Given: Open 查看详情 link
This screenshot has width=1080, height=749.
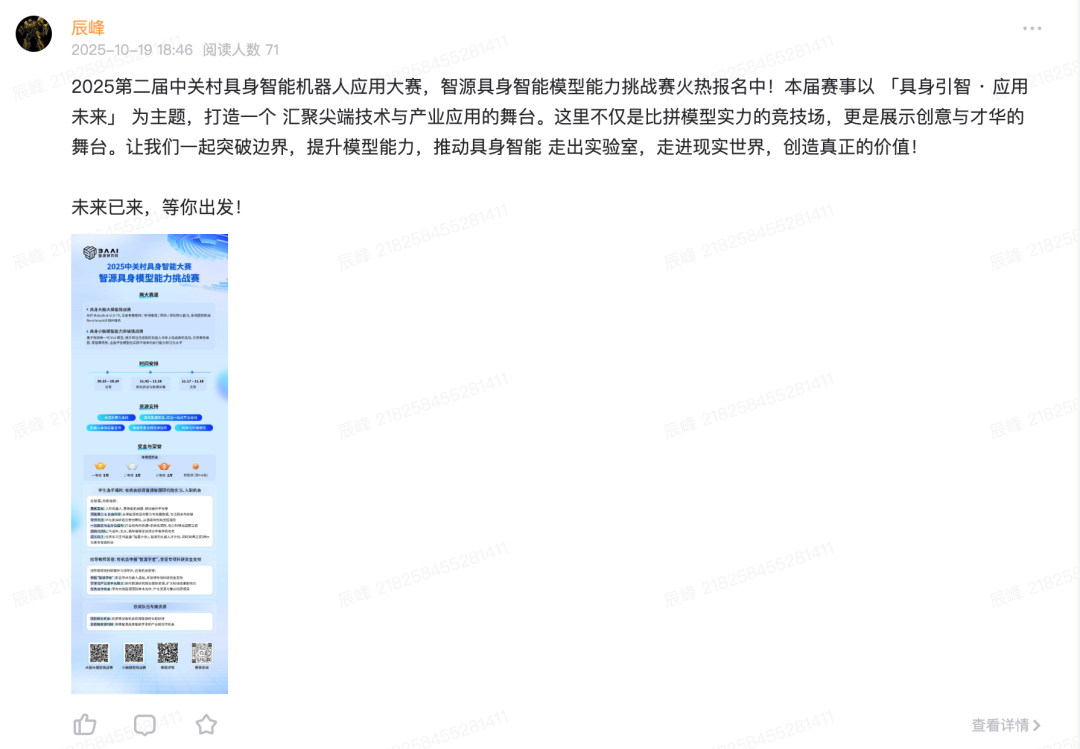Looking at the screenshot, I should click(1006, 725).
